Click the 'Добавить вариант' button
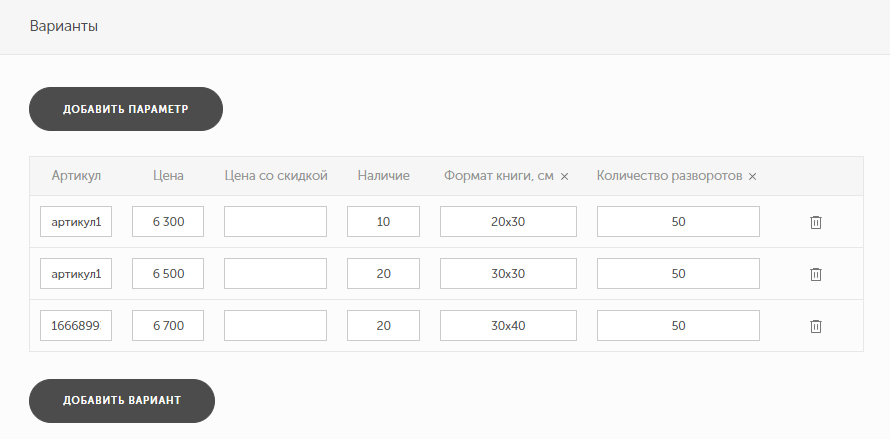Screen dimensions: 890x439 (x=122, y=400)
